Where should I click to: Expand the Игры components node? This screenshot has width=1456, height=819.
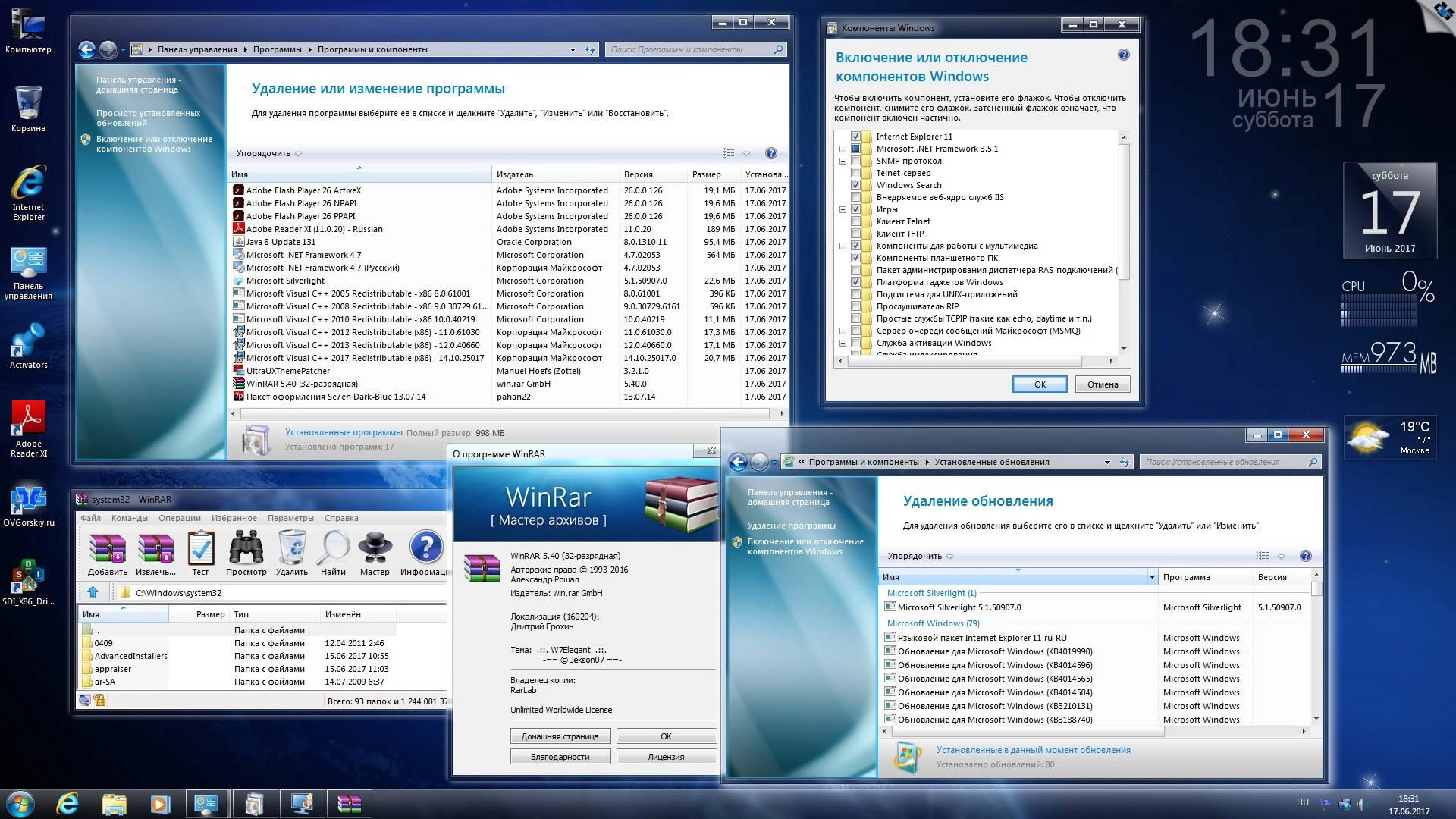coord(843,209)
